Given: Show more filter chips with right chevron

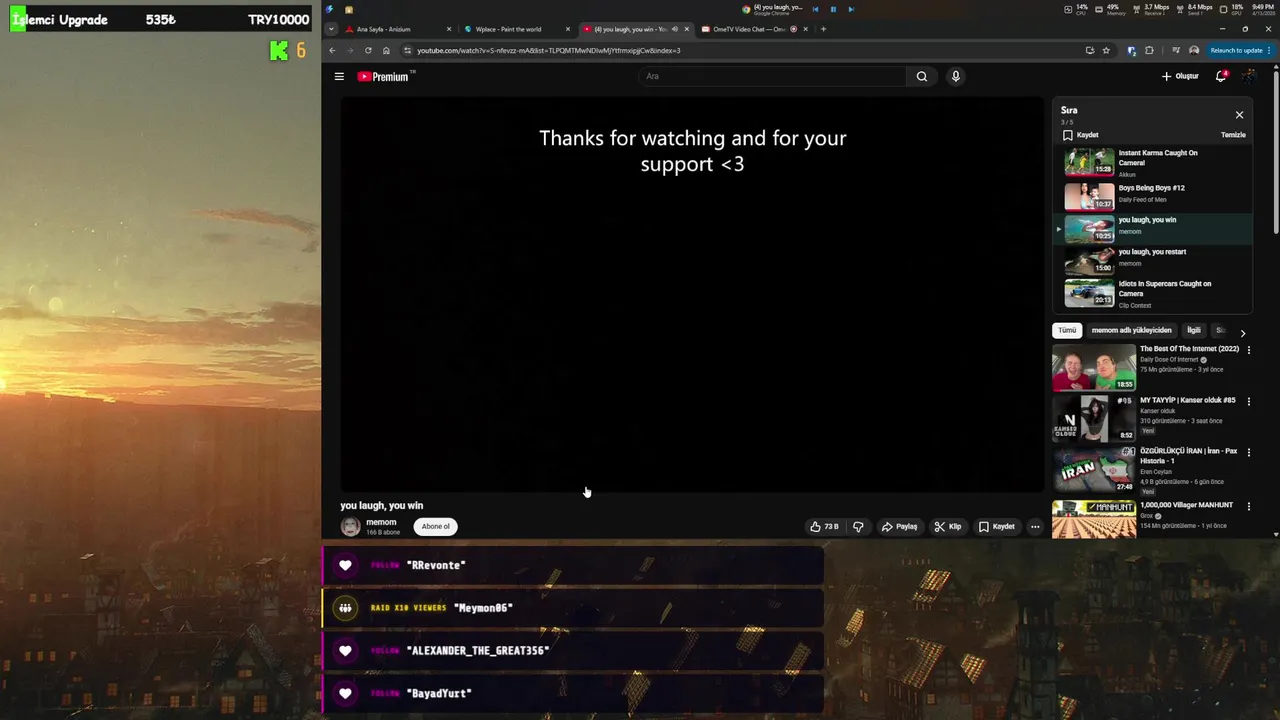Looking at the screenshot, I should [x=1243, y=332].
